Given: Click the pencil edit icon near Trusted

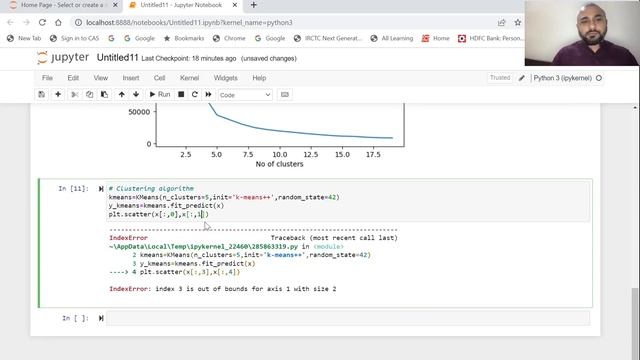Looking at the screenshot, I should [x=522, y=78].
